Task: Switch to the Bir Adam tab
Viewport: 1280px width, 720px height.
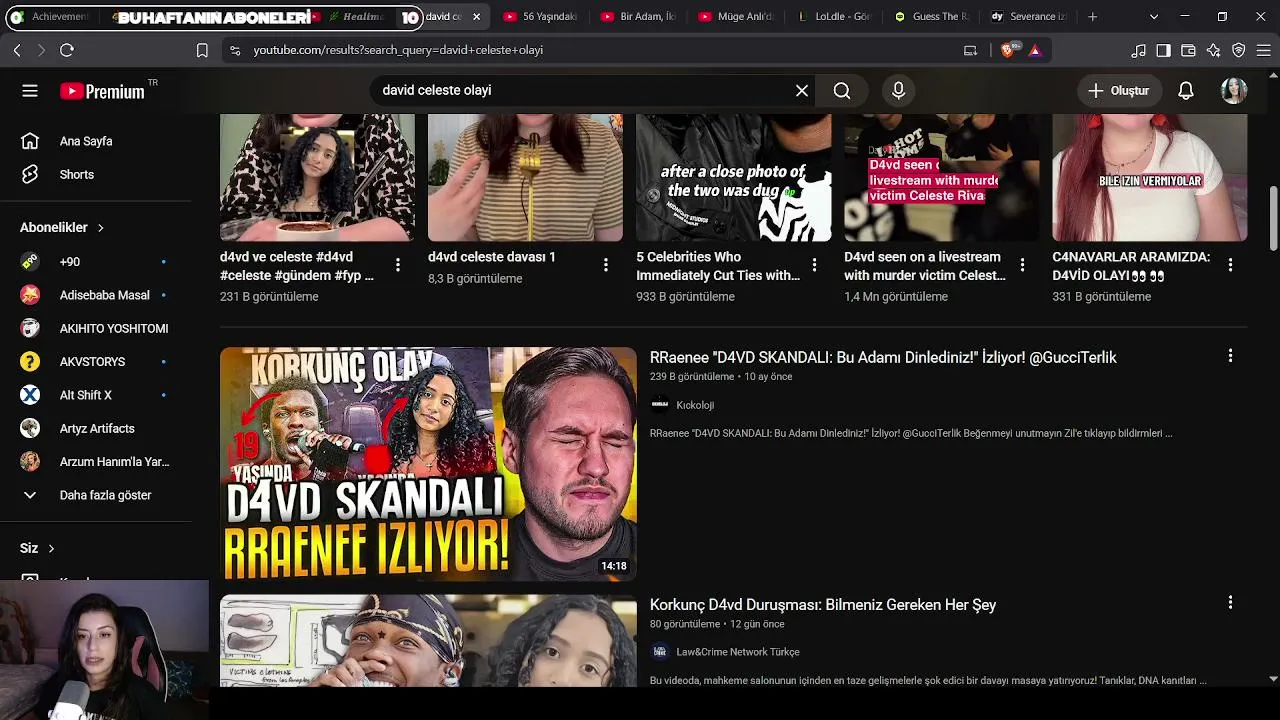Action: 640,17
